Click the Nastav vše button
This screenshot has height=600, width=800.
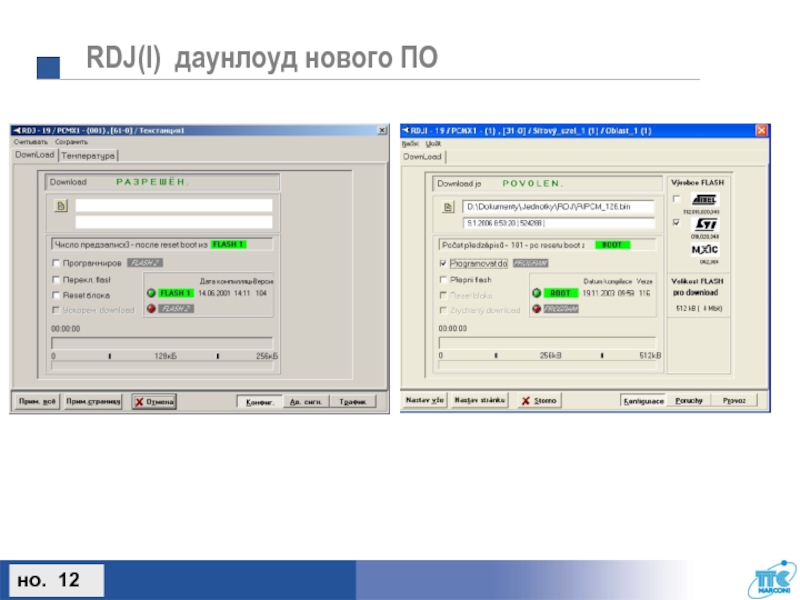pos(424,400)
